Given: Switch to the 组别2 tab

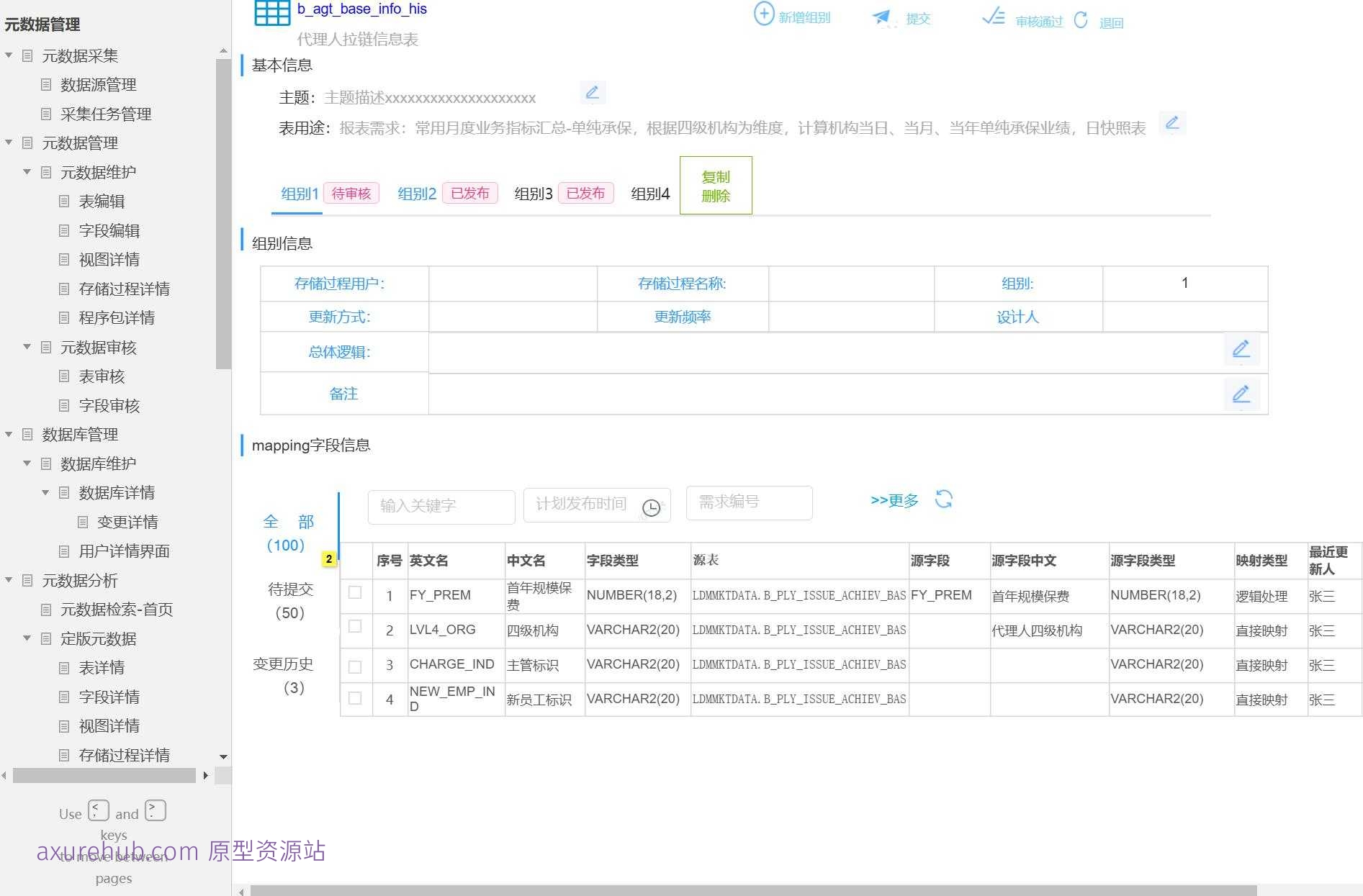Looking at the screenshot, I should point(416,193).
